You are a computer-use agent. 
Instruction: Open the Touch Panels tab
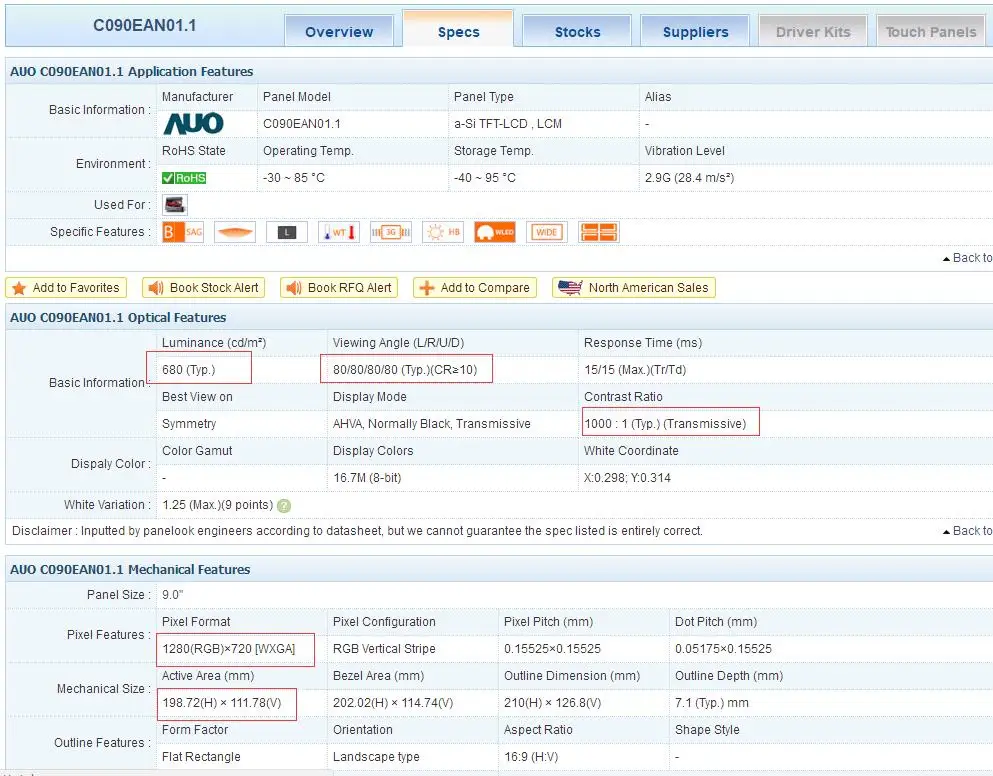pyautogui.click(x=931, y=32)
